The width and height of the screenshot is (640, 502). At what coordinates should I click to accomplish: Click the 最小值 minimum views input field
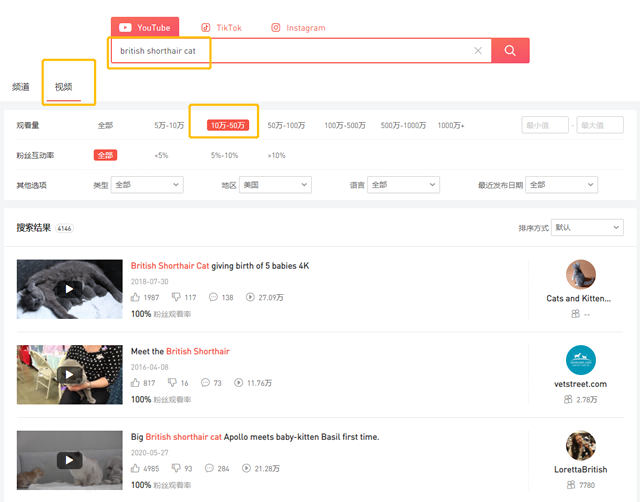(x=545, y=125)
